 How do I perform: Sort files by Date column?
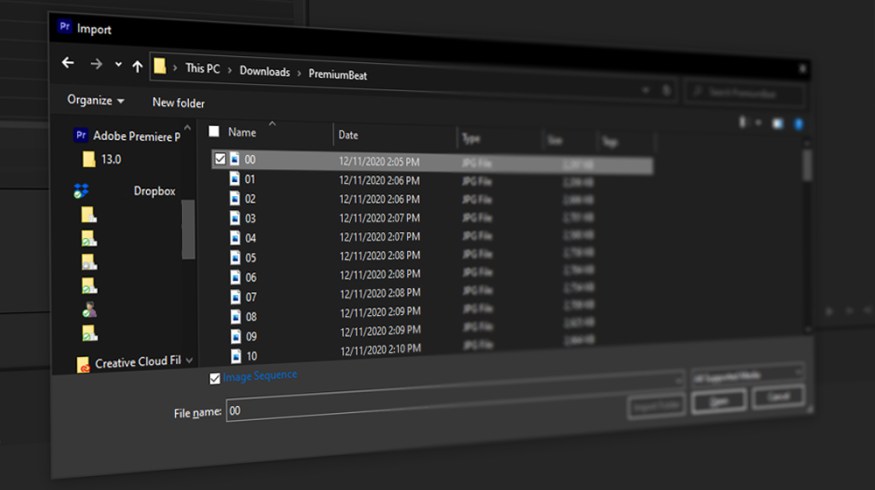[x=348, y=135]
